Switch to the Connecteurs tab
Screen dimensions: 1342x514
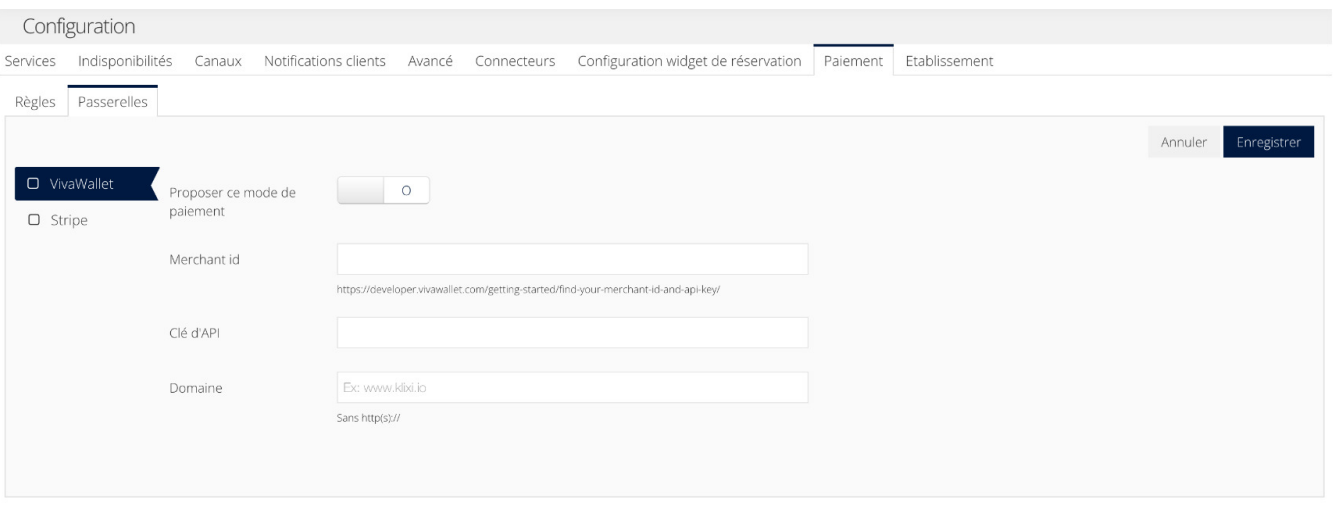[515, 61]
